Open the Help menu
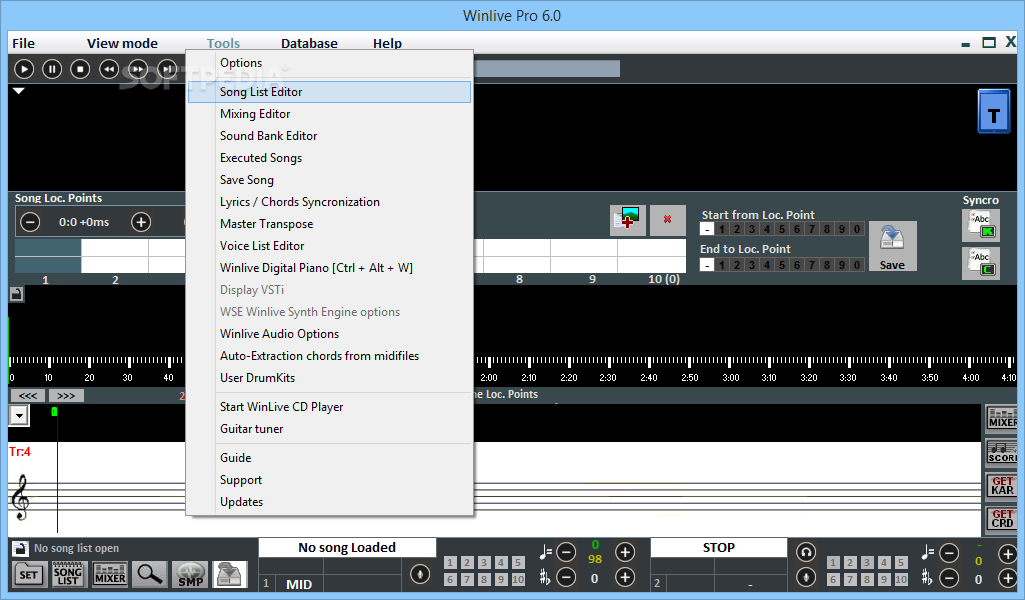1025x600 pixels. pyautogui.click(x=387, y=43)
